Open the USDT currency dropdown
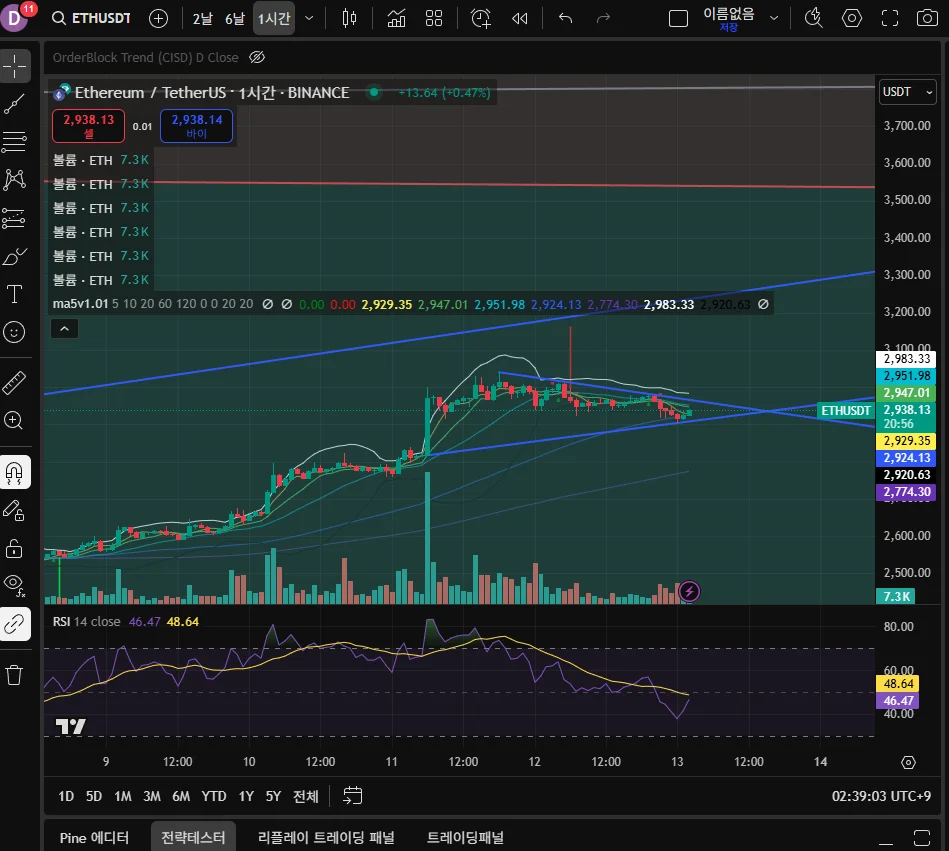Image resolution: width=949 pixels, height=851 pixels. (x=908, y=92)
